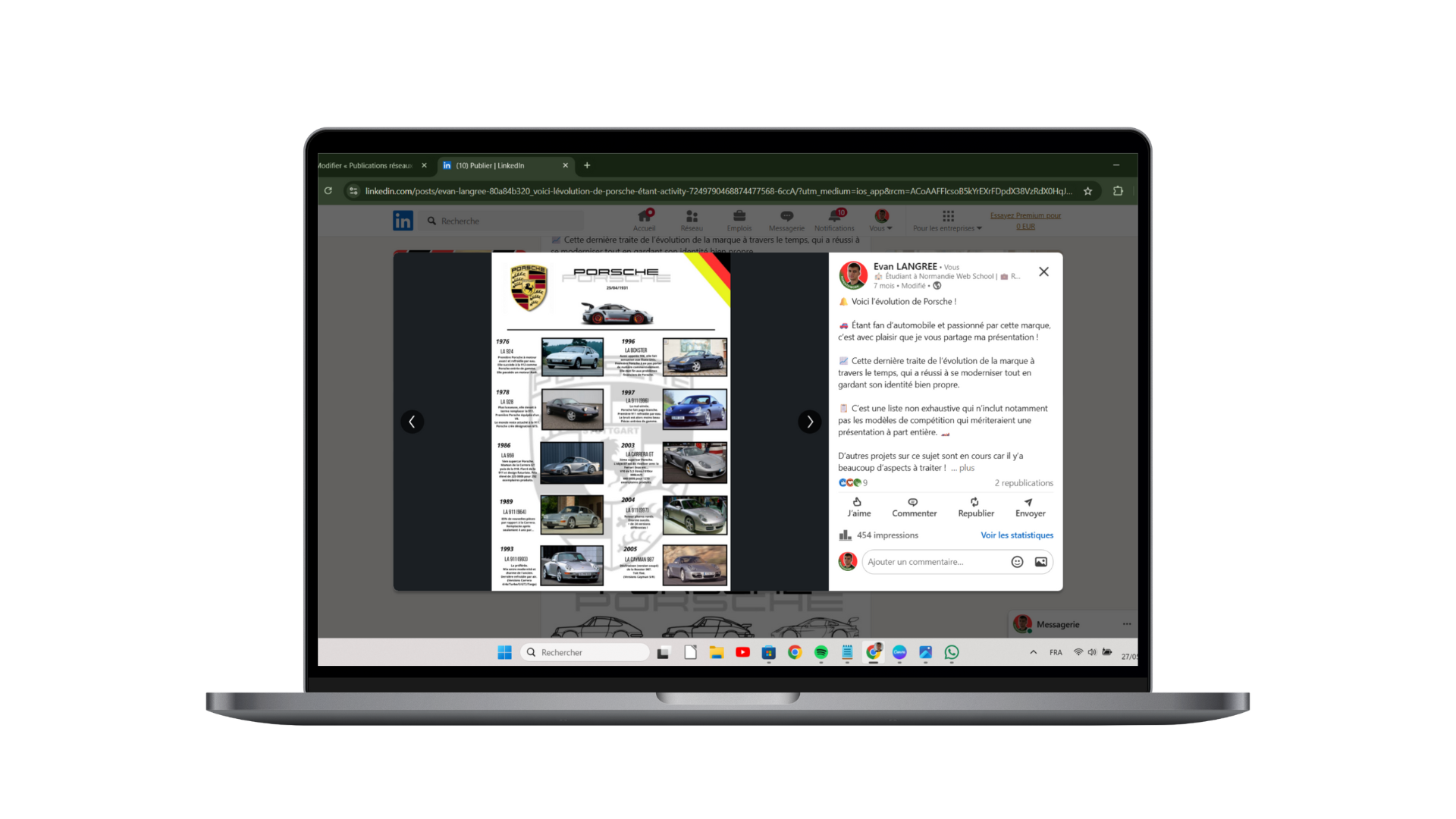Open a new browser tab
This screenshot has height=819, width=1456.
pyautogui.click(x=587, y=165)
